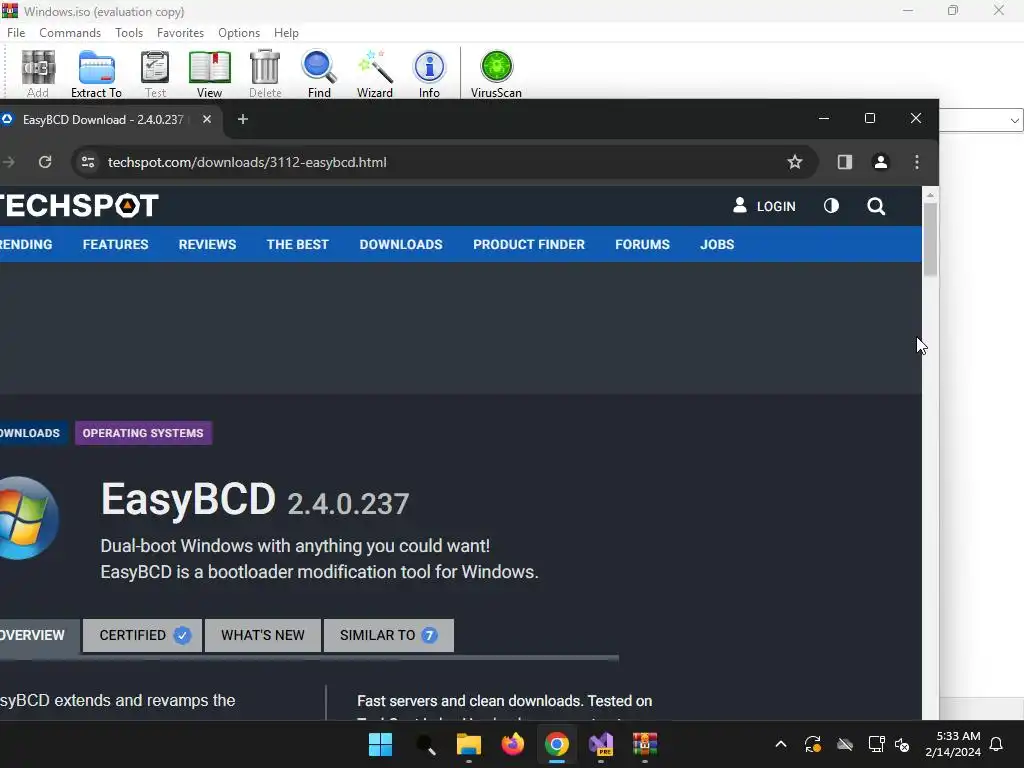Open JOBS nav link

[717, 244]
